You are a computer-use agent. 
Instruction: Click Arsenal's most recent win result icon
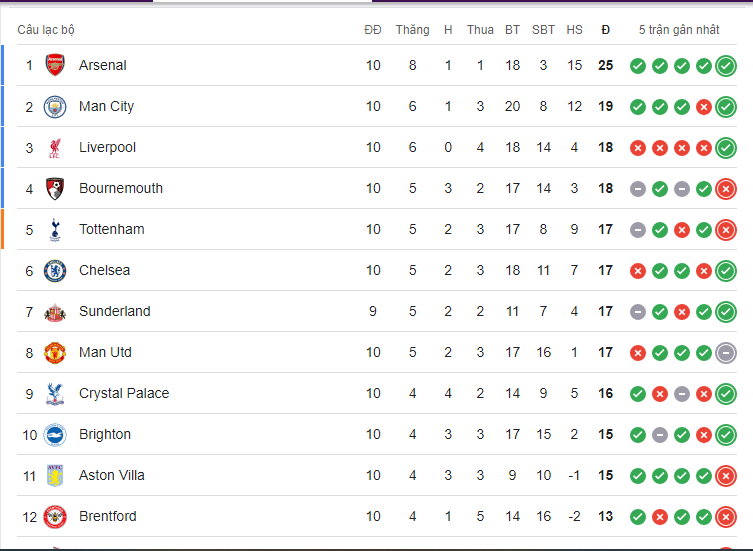coord(726,66)
